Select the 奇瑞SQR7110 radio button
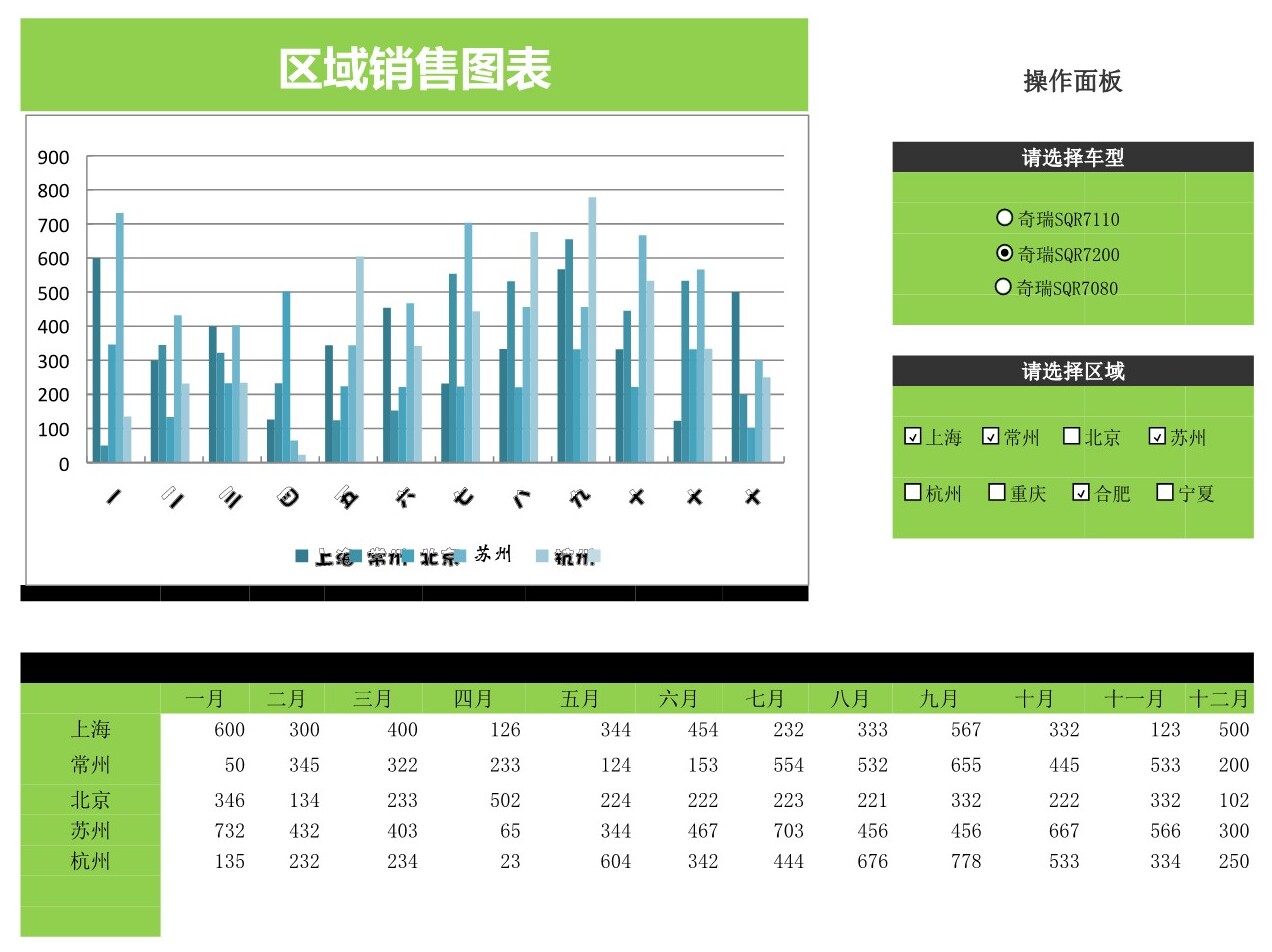The height and width of the screenshot is (952, 1272). [x=1004, y=218]
